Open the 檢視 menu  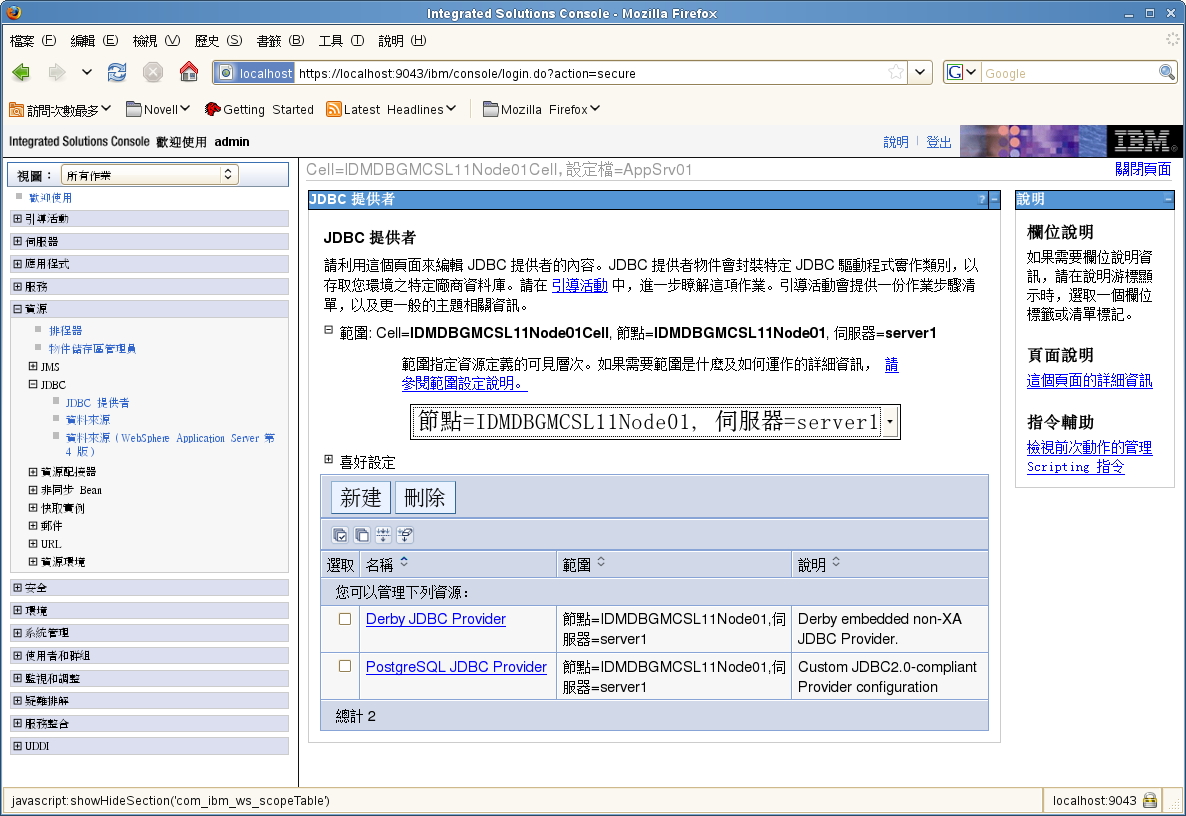[x=156, y=41]
